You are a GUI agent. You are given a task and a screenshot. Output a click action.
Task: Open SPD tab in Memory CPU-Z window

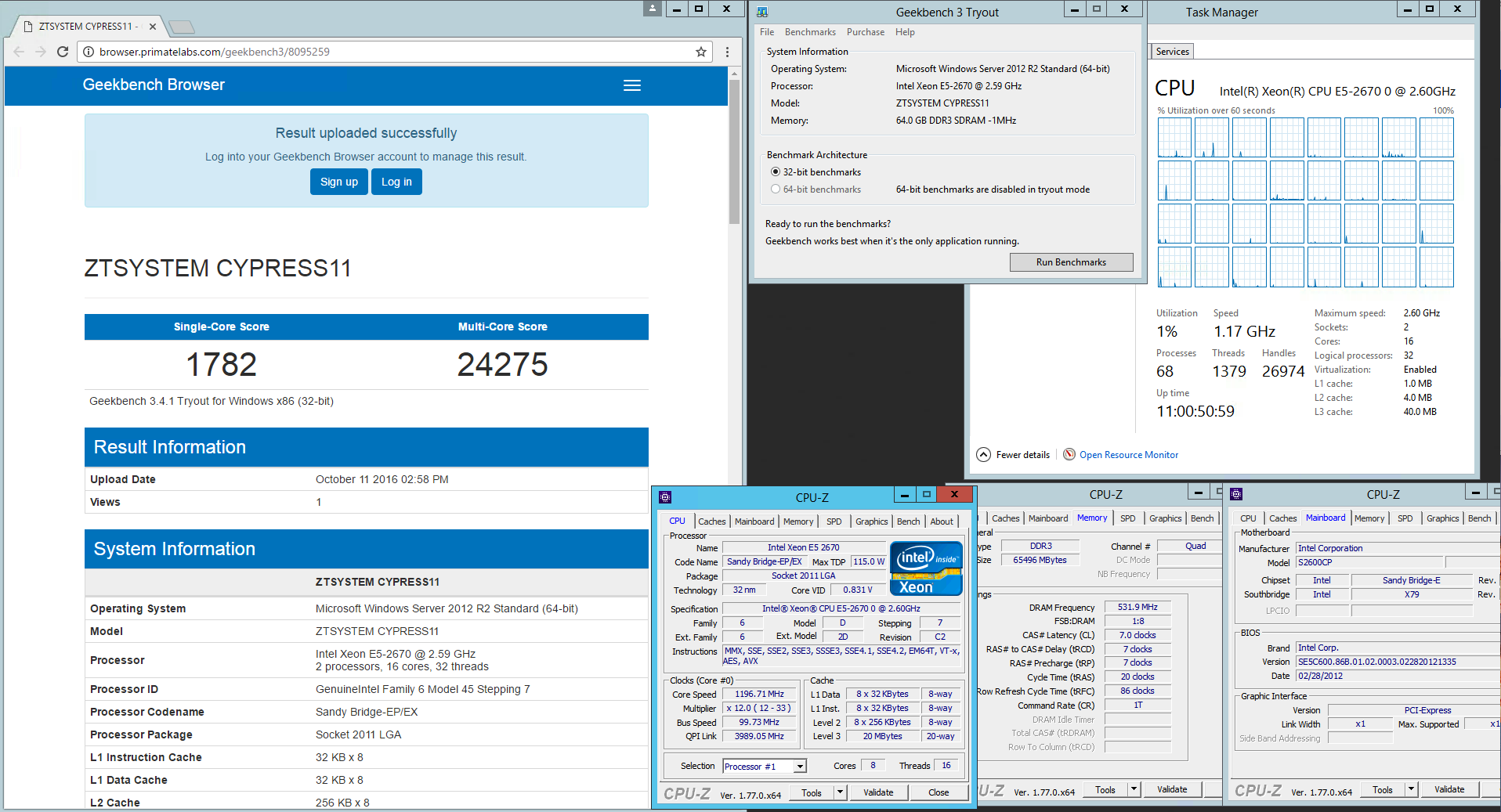click(x=1127, y=518)
